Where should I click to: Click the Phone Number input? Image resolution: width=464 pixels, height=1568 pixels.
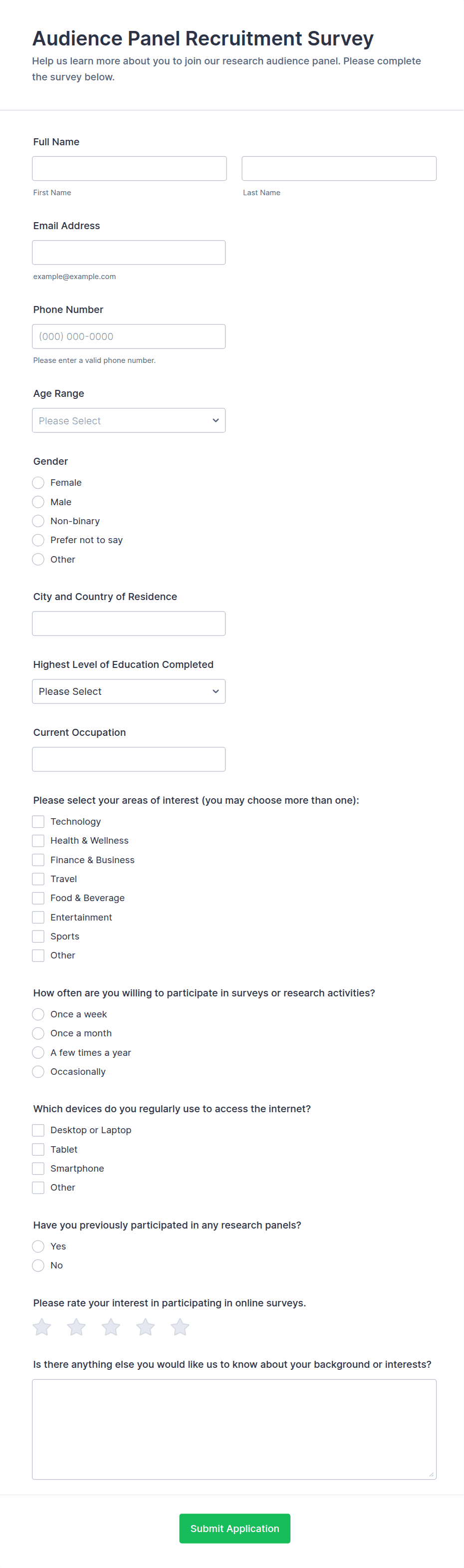point(128,336)
